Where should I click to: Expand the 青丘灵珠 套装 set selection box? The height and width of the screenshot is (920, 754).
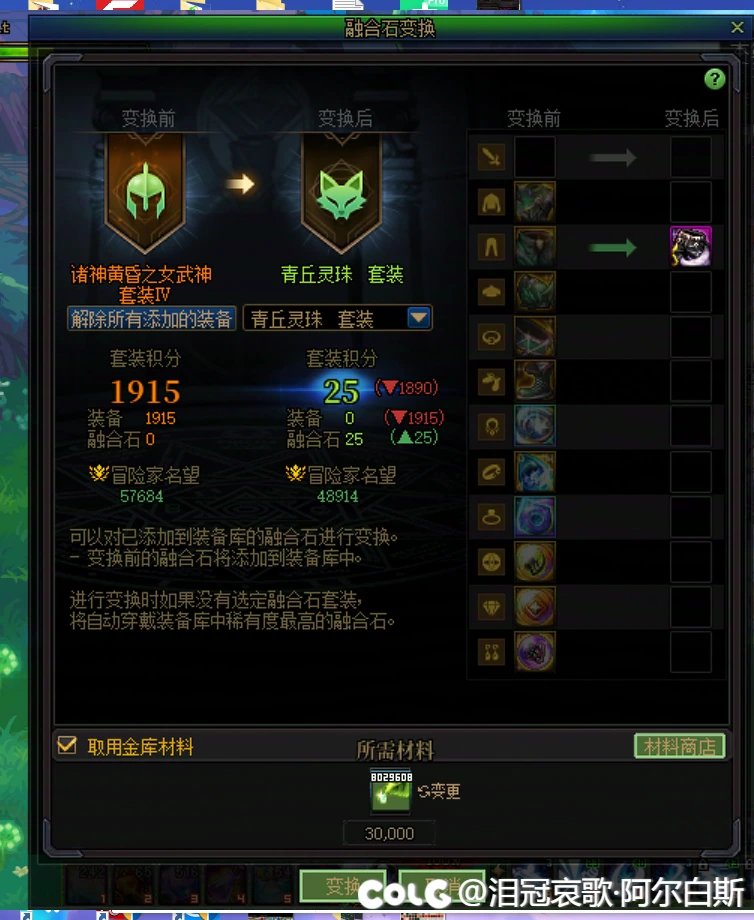tap(337, 319)
